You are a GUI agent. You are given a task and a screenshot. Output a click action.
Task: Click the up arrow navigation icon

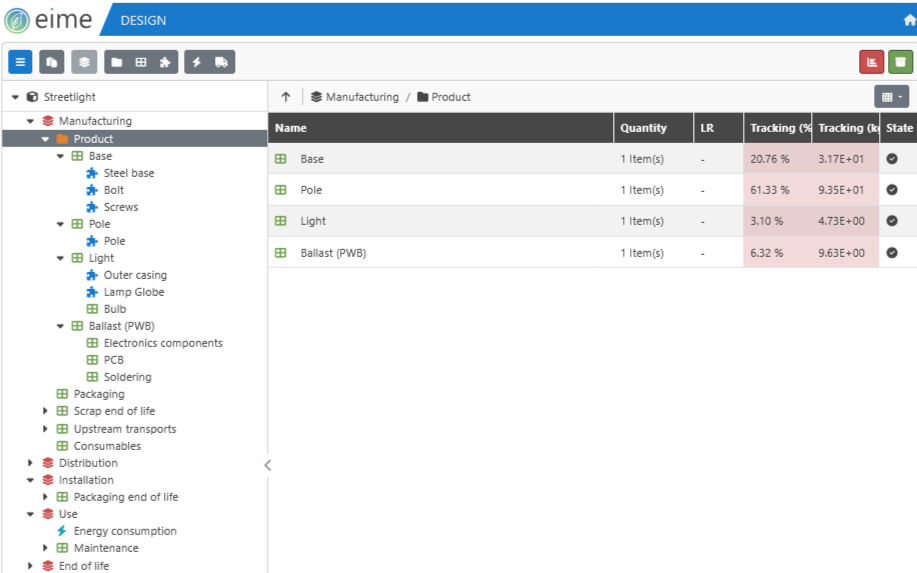coord(285,97)
